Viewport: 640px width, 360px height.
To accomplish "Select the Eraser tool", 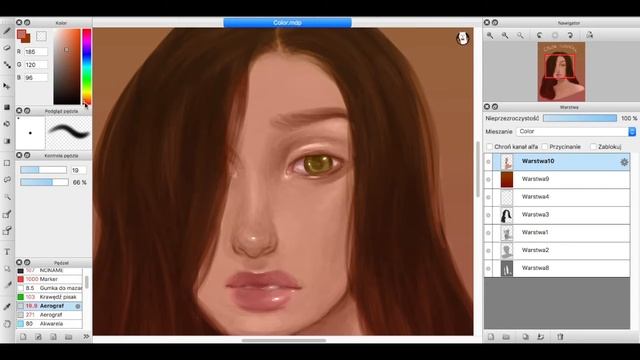I will pyautogui.click(x=7, y=48).
